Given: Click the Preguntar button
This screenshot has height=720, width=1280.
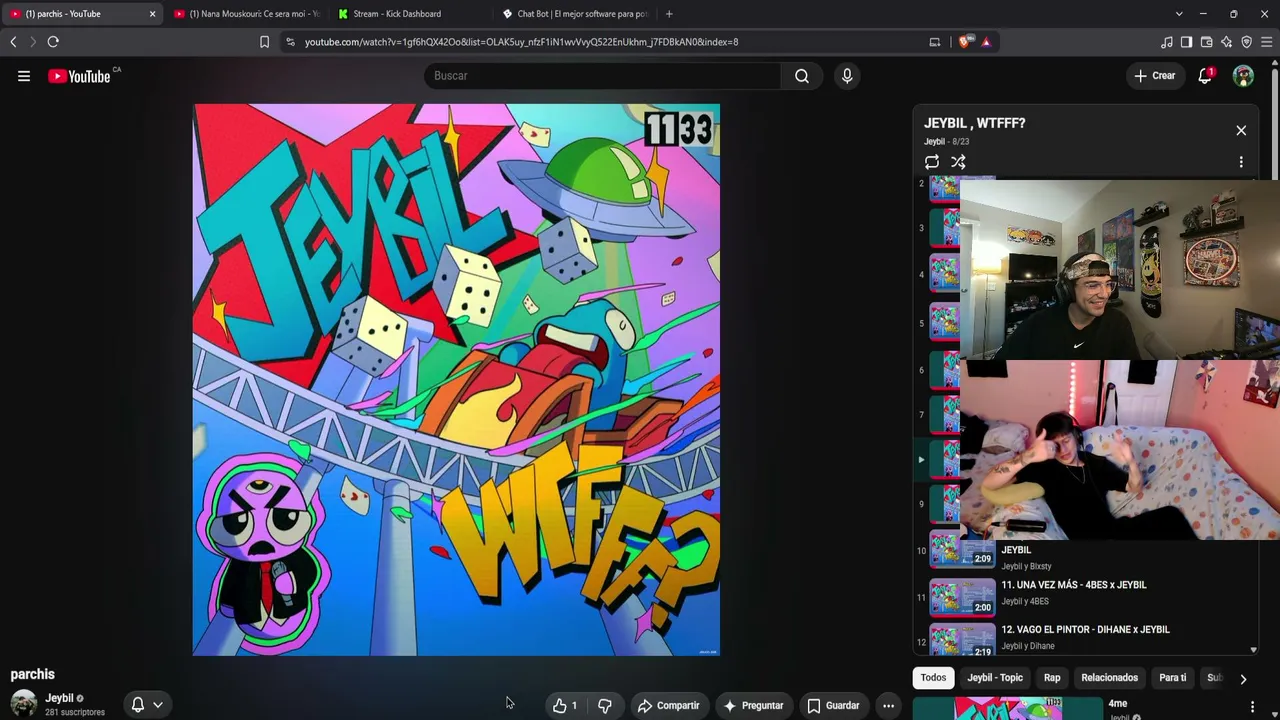Looking at the screenshot, I should click(x=753, y=706).
